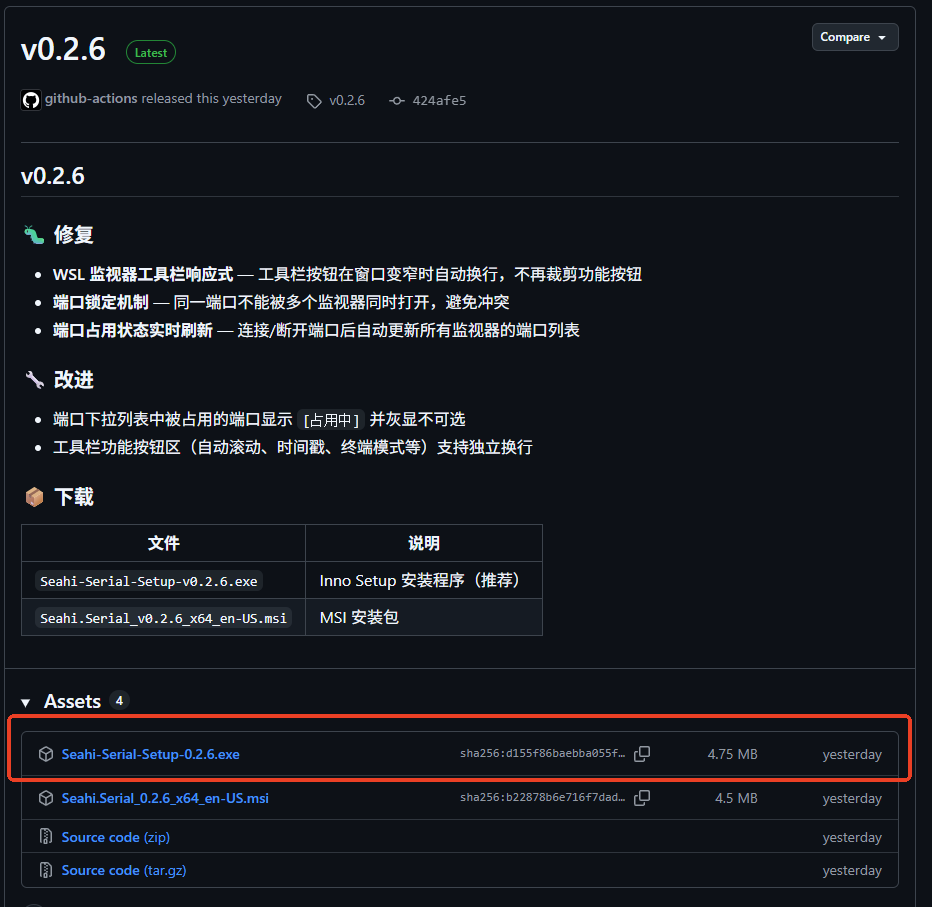Viewport: 932px width, 907px height.
Task: Copy sha256 of the .msi asset
Action: tap(642, 798)
